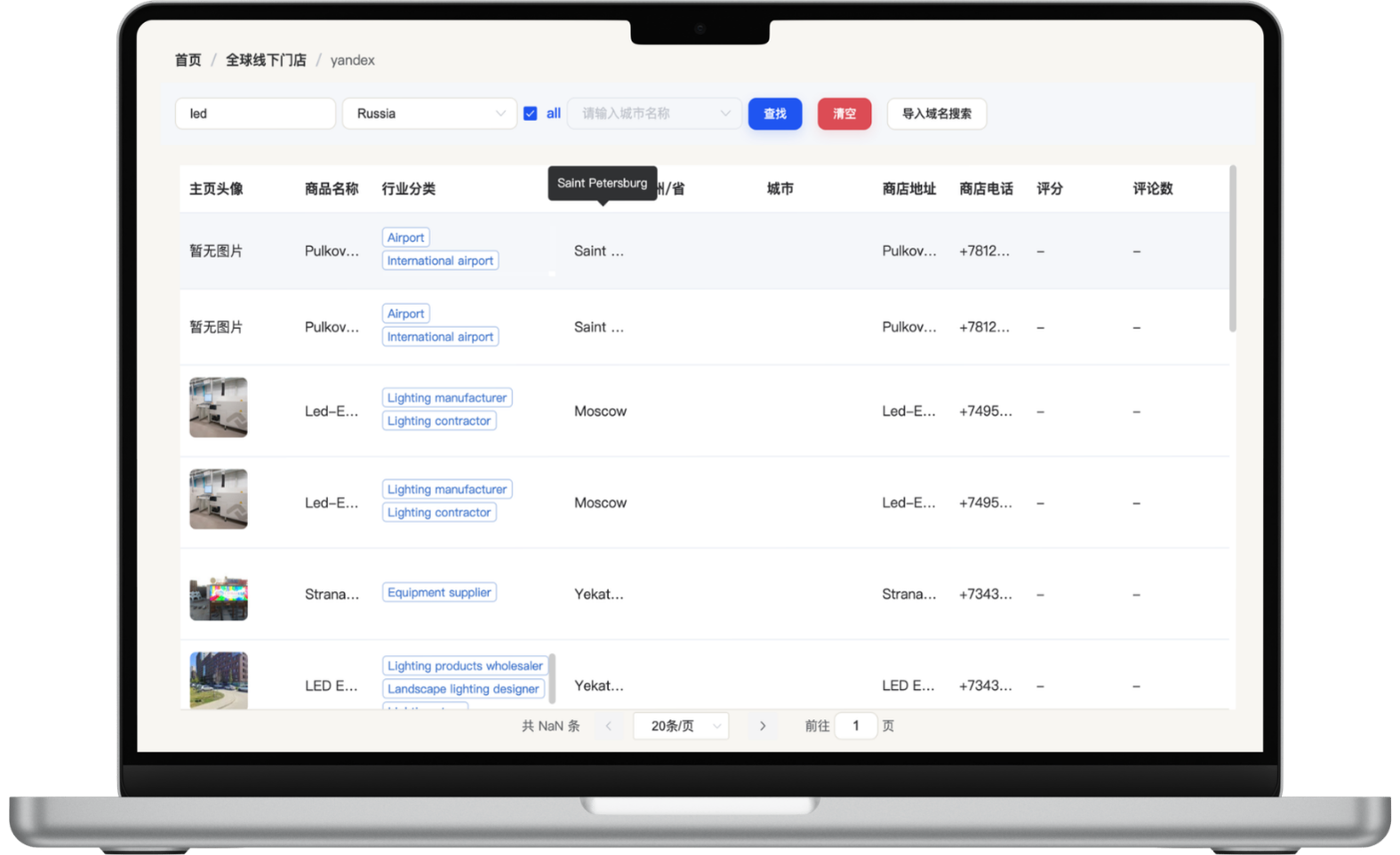Focus the keyword field containing 'led'
Screen dimensions: 1400x855
point(255,114)
